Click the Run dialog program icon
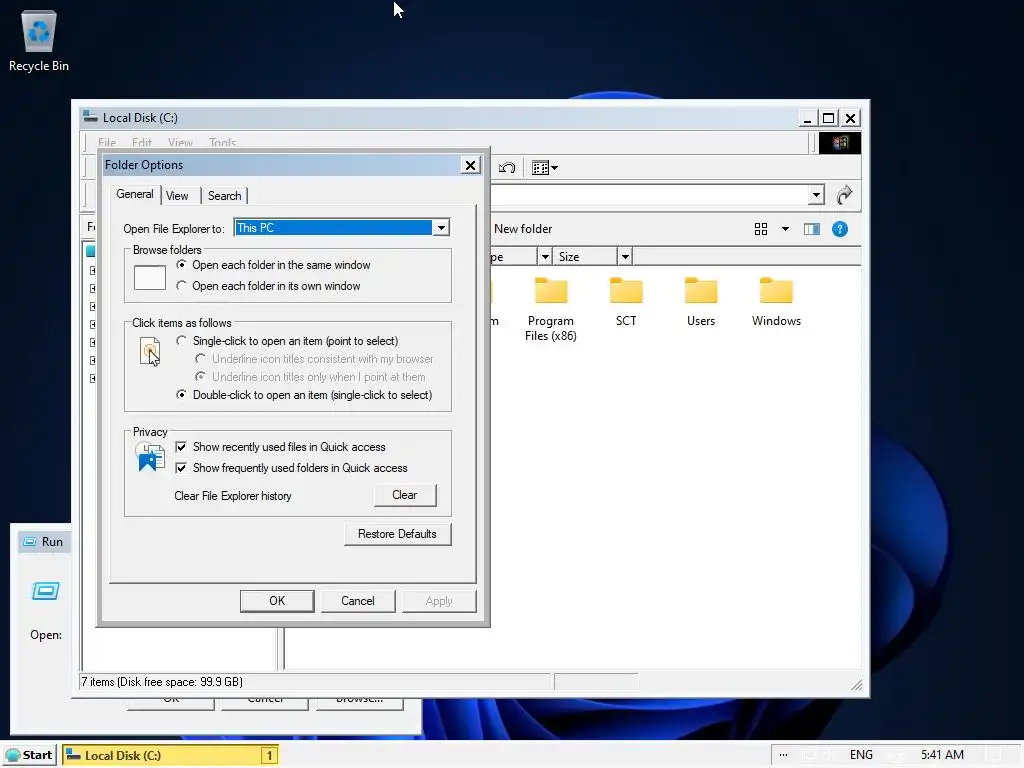This screenshot has height=768, width=1024. [x=46, y=591]
